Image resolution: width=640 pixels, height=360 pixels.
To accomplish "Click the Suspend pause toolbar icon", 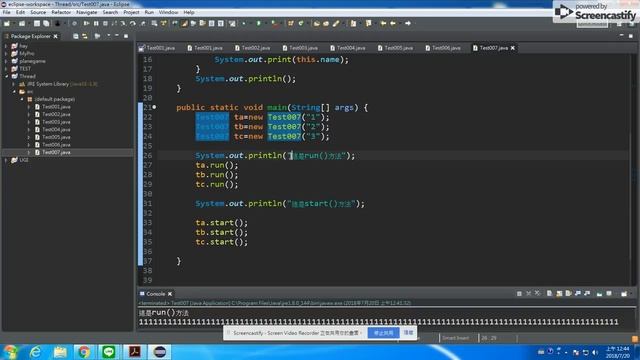I will [x=96, y=24].
